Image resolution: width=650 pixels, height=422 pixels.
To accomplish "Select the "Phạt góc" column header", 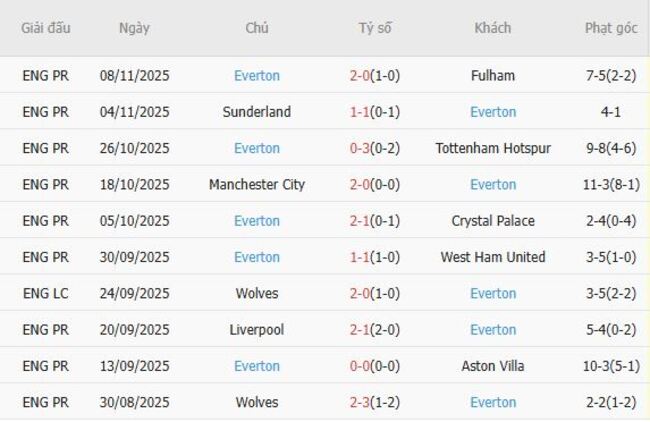I will [611, 28].
